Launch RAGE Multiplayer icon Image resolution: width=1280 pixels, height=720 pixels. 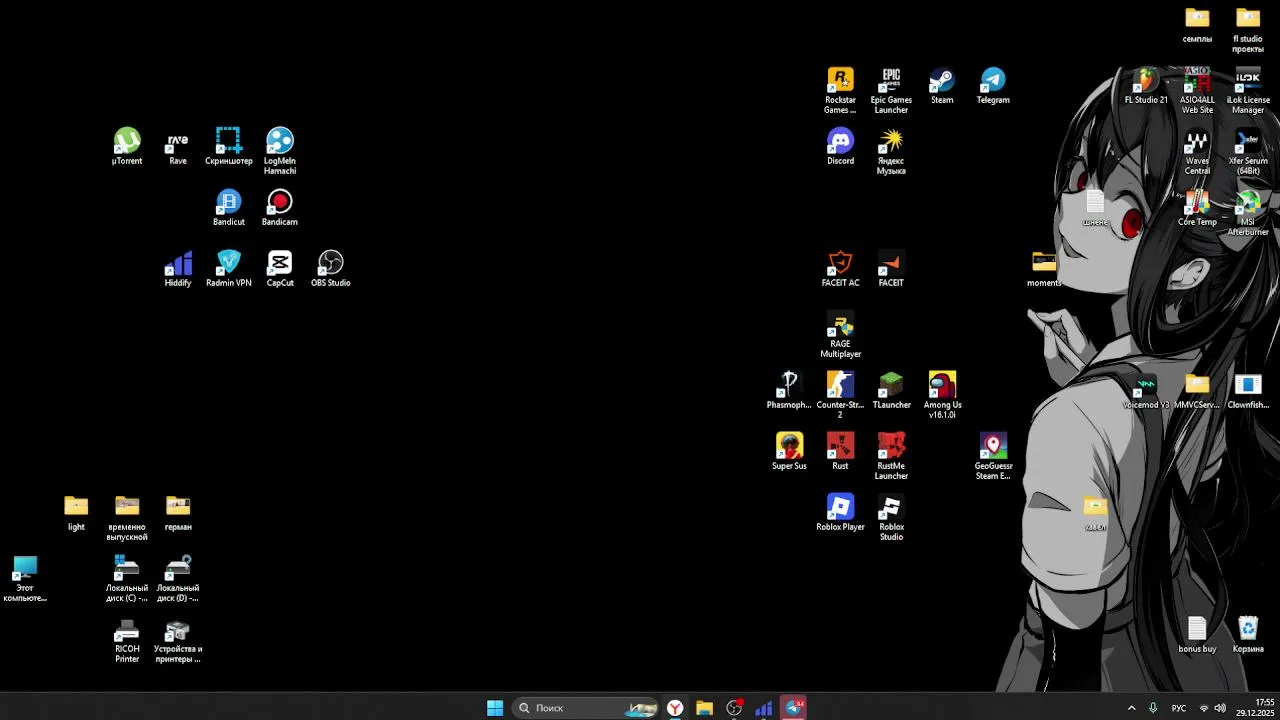pyautogui.click(x=840, y=334)
